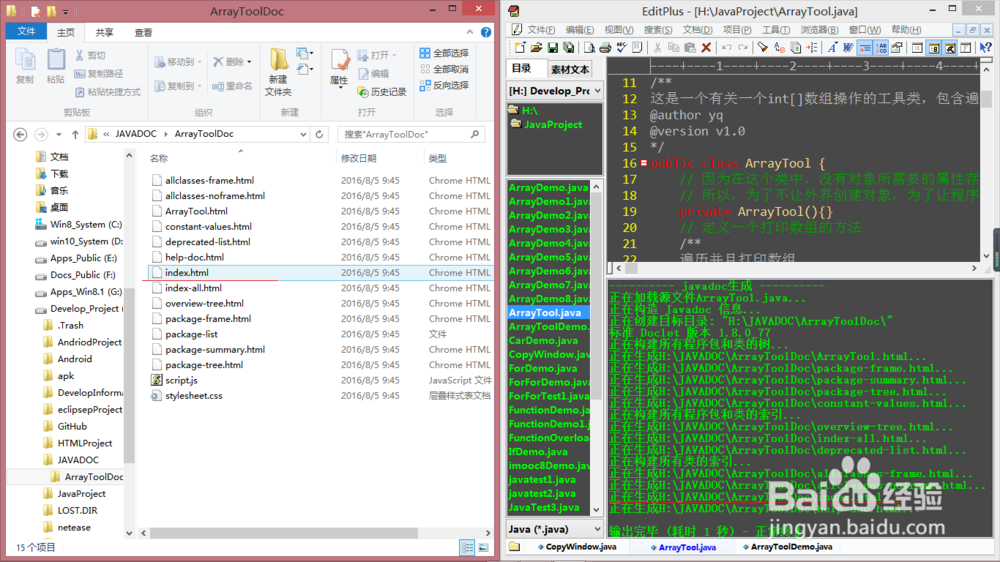Image resolution: width=1000 pixels, height=562 pixels.
Task: Click Open file icon in EditPlus toolbar
Action: (x=536, y=48)
